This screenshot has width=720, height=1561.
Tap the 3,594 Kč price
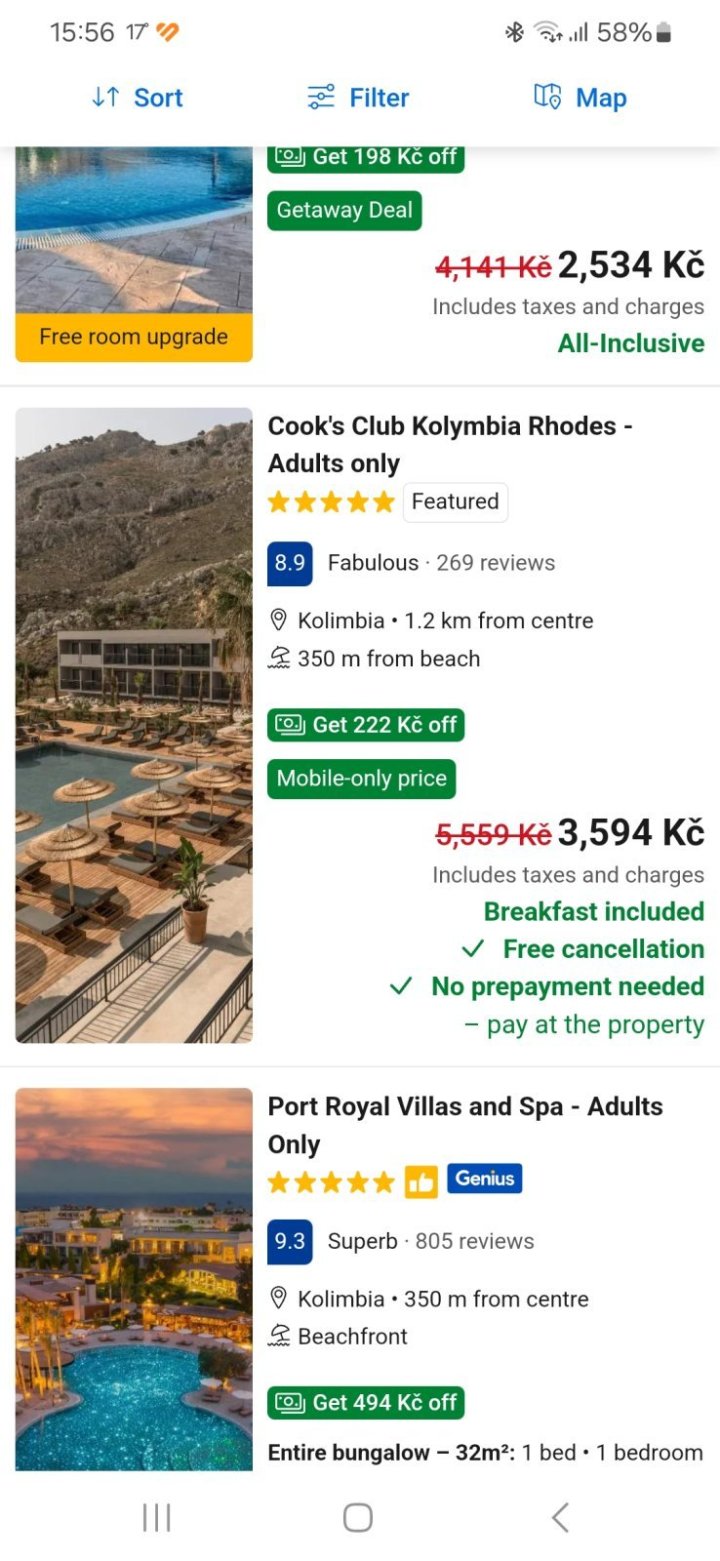[x=630, y=832]
